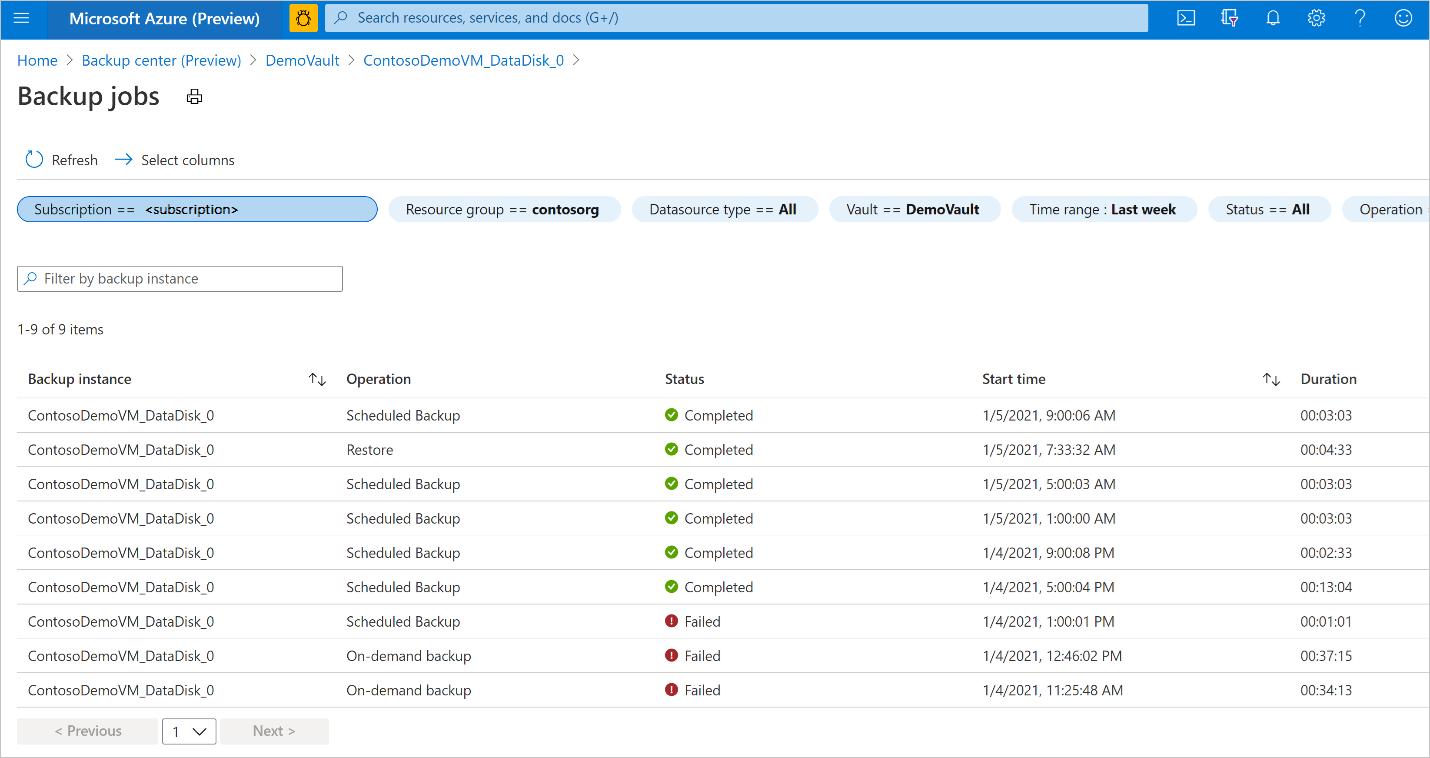
Task: Click the Next pagination button
Action: pyautogui.click(x=274, y=731)
